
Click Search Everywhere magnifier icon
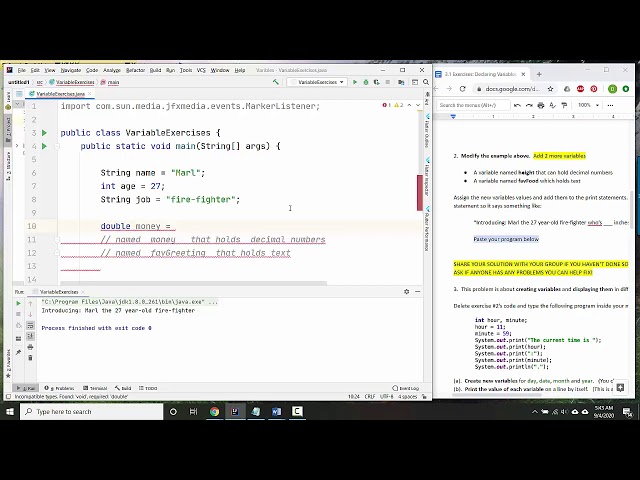point(426,82)
